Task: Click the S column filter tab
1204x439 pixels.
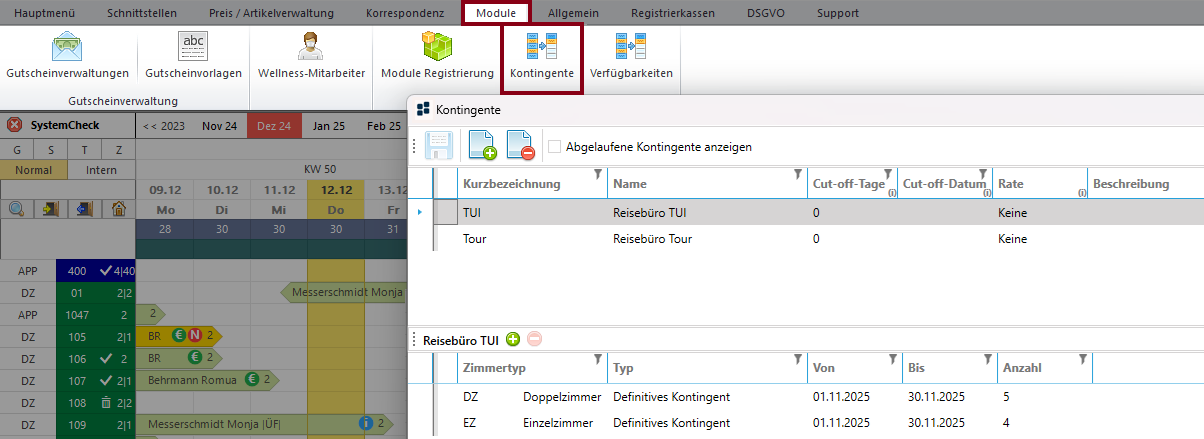Action: click(51, 150)
